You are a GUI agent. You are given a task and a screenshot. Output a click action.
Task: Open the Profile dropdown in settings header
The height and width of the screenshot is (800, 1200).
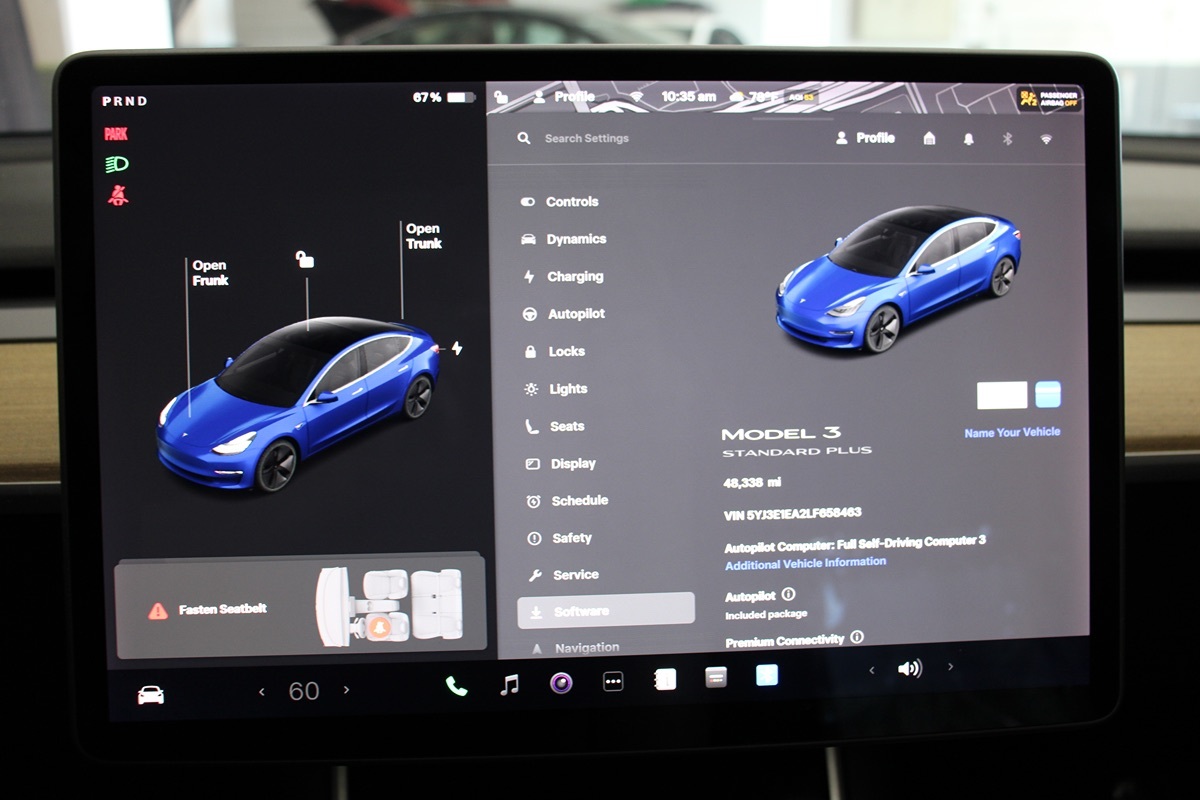click(x=866, y=138)
